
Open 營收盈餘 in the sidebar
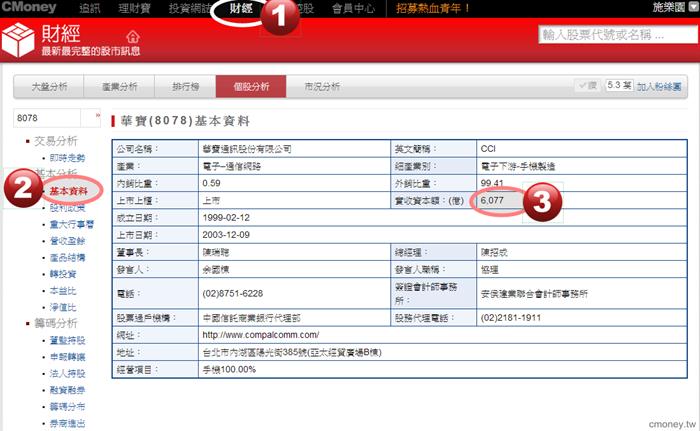67,241
